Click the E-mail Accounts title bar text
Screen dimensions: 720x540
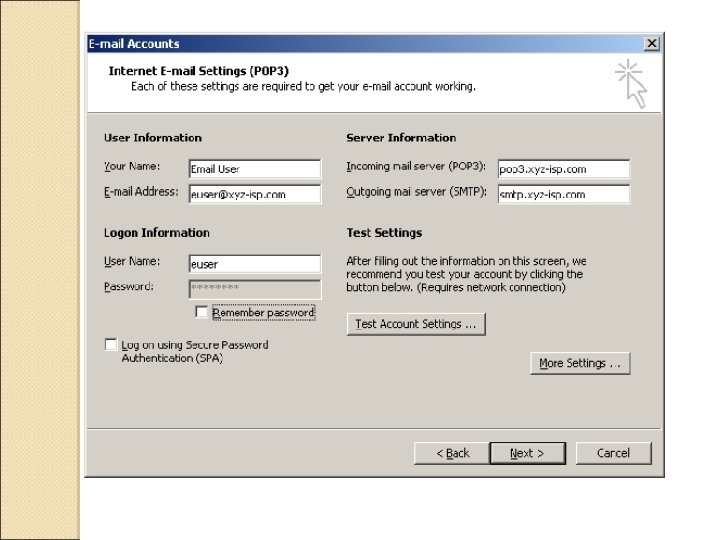coord(134,44)
